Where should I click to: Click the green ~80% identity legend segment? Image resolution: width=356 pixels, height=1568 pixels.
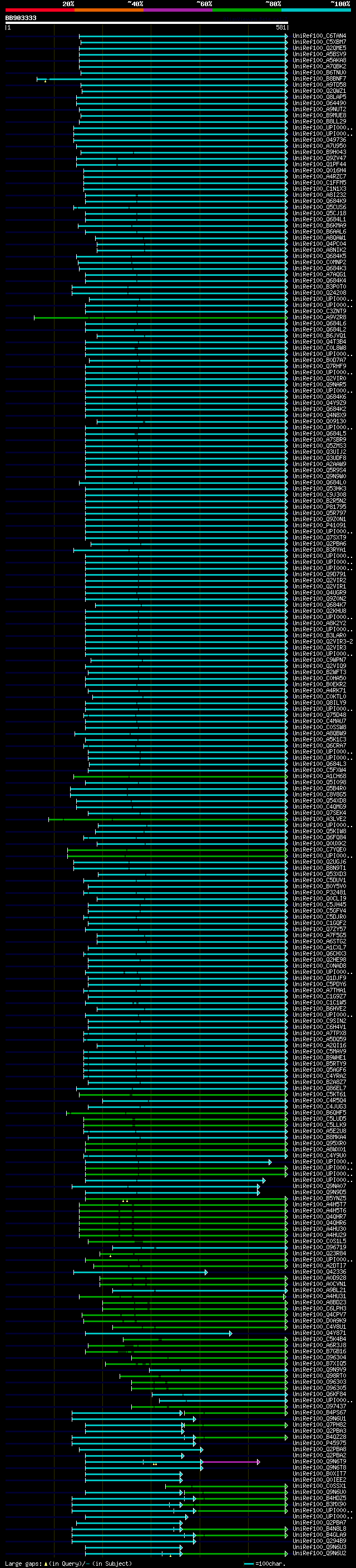click(x=247, y=10)
